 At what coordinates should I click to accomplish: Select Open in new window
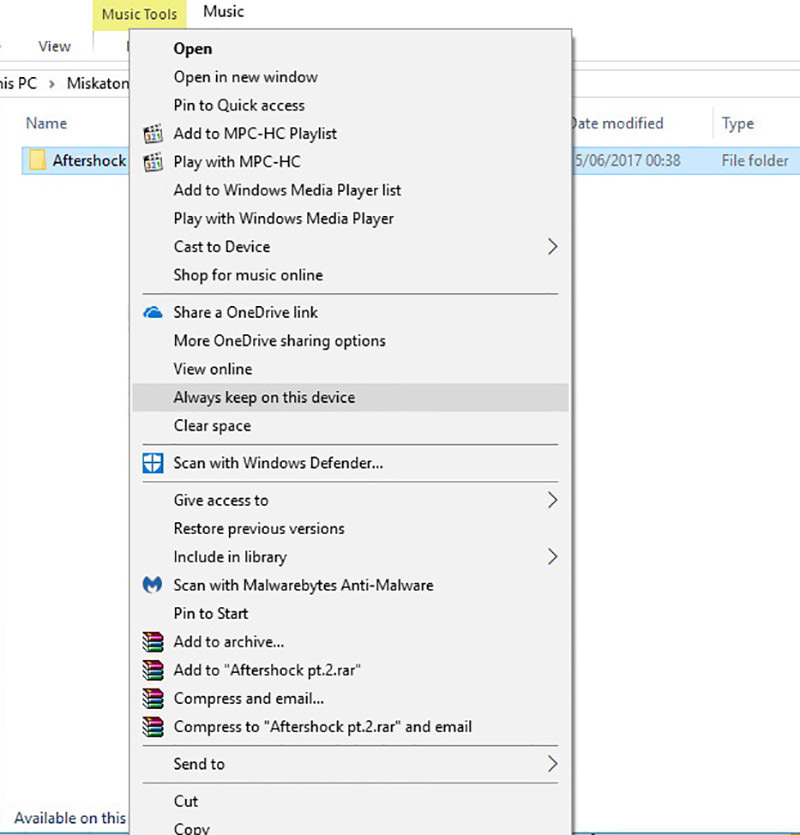(x=350, y=77)
